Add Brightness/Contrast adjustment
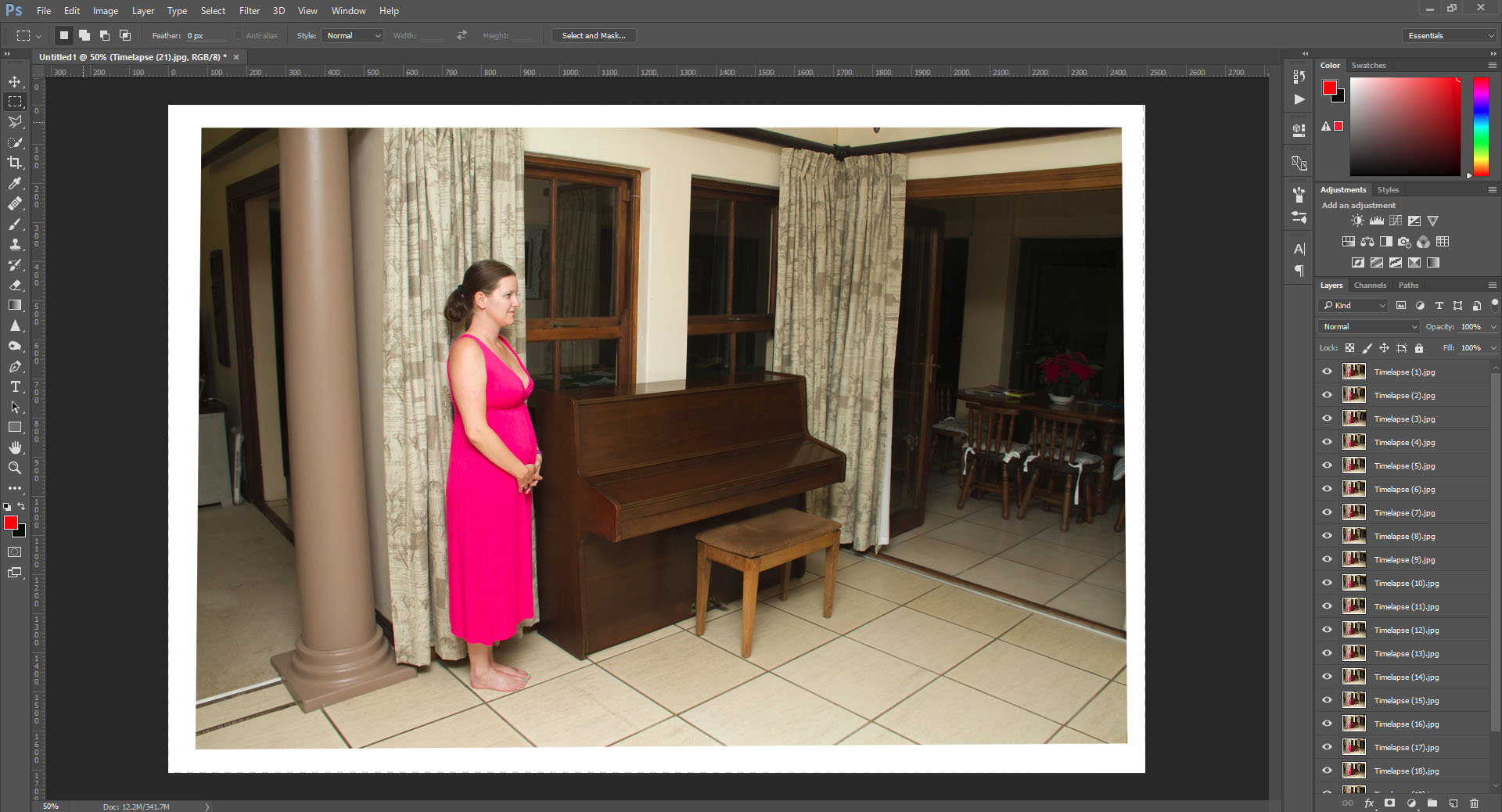 [1357, 221]
